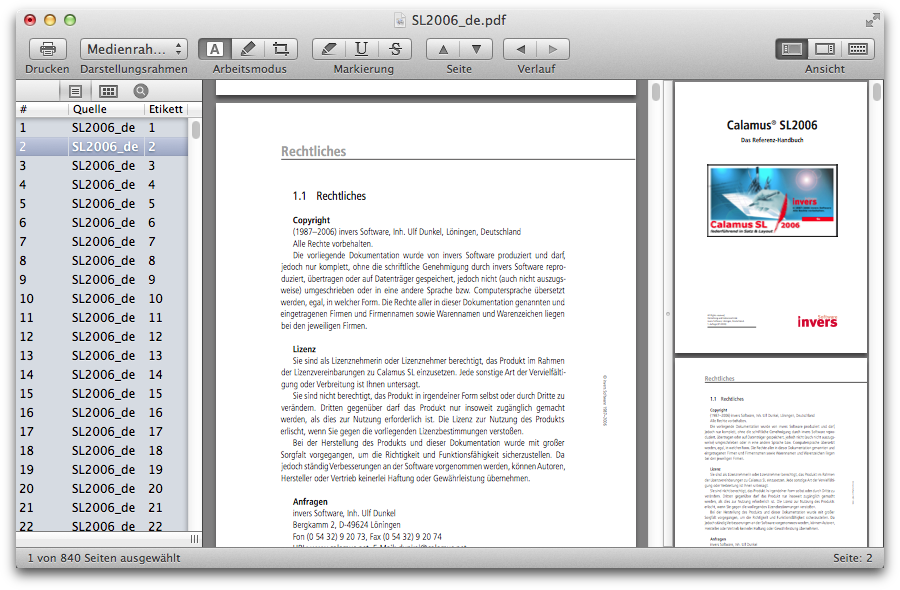Screen dimensions: 900x590
Task: Select page row 14 in list
Action: point(102,374)
